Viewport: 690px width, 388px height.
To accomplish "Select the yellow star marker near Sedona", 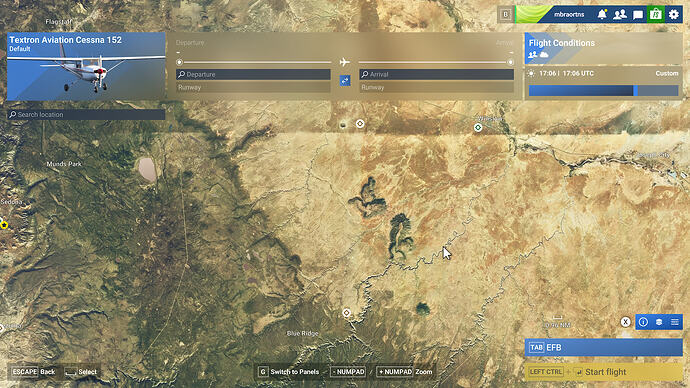I will (x=4, y=225).
